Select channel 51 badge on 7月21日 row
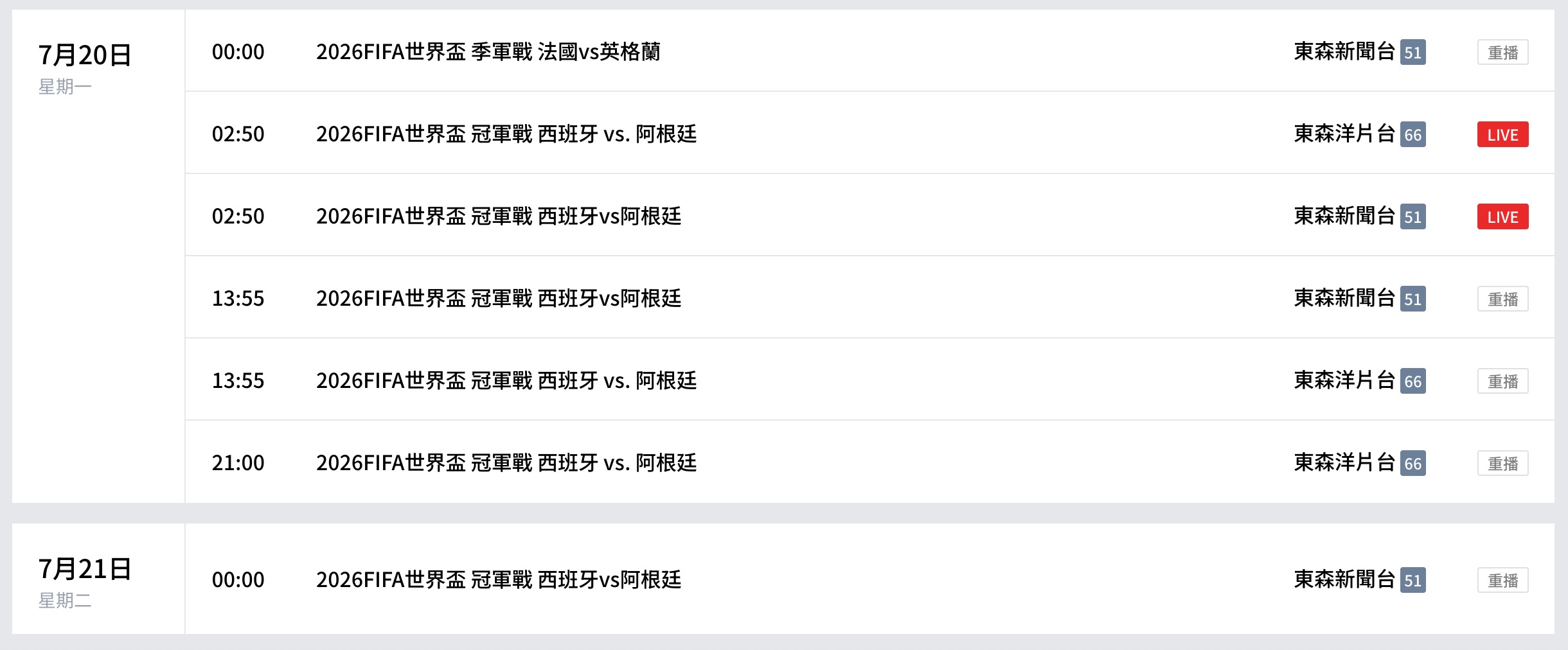1568x650 pixels. click(x=1412, y=580)
